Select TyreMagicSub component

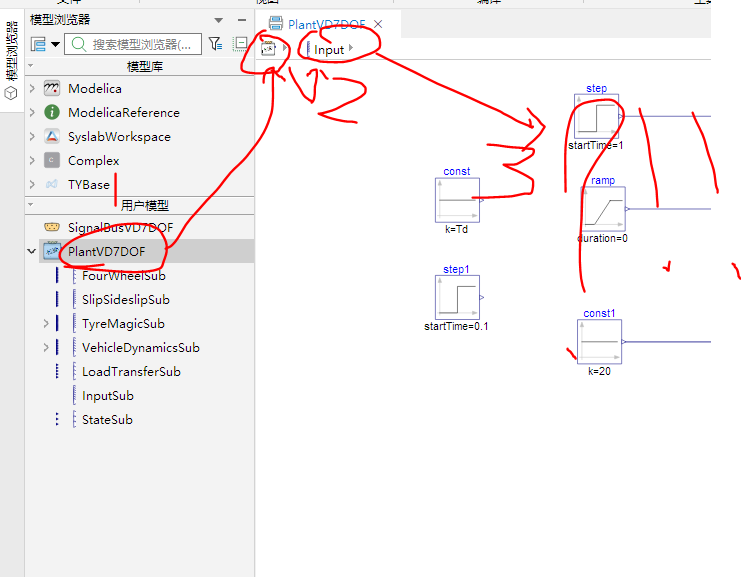tap(123, 324)
